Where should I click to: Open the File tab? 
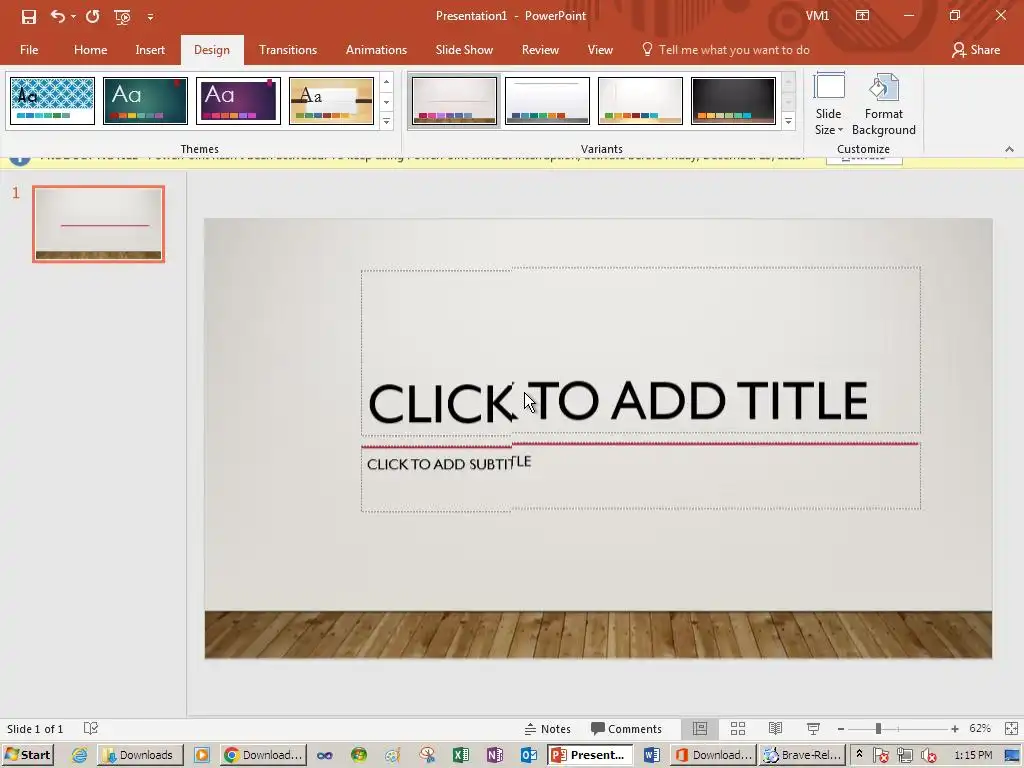[x=29, y=50]
